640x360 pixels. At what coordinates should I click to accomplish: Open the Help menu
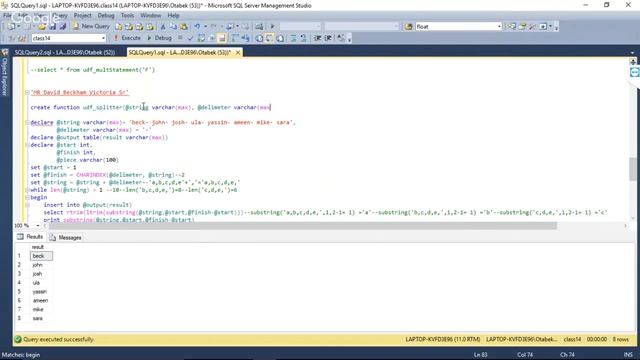(x=173, y=16)
